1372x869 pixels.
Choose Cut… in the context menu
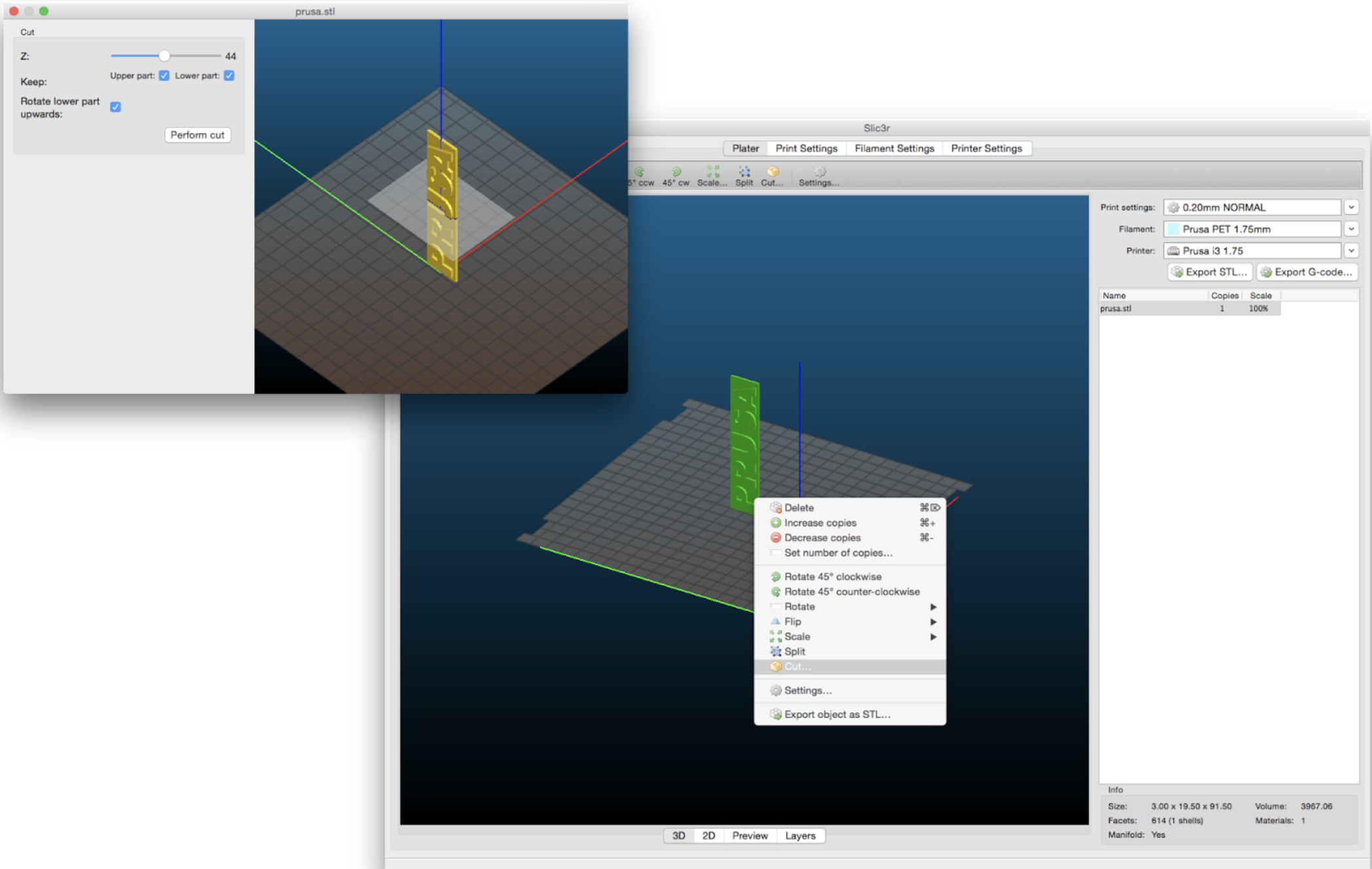pyautogui.click(x=850, y=666)
